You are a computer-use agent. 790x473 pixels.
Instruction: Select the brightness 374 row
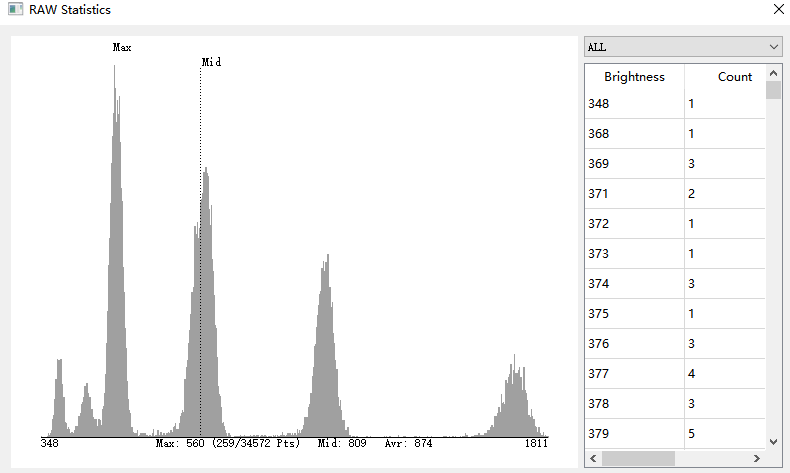634,284
